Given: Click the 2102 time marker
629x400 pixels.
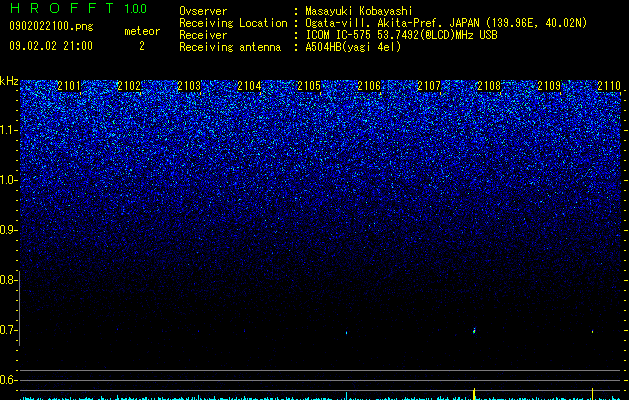Looking at the screenshot, I should (x=129, y=86).
